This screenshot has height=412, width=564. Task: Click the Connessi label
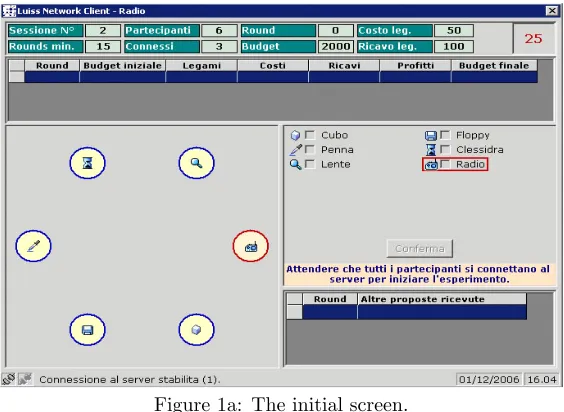point(162,46)
